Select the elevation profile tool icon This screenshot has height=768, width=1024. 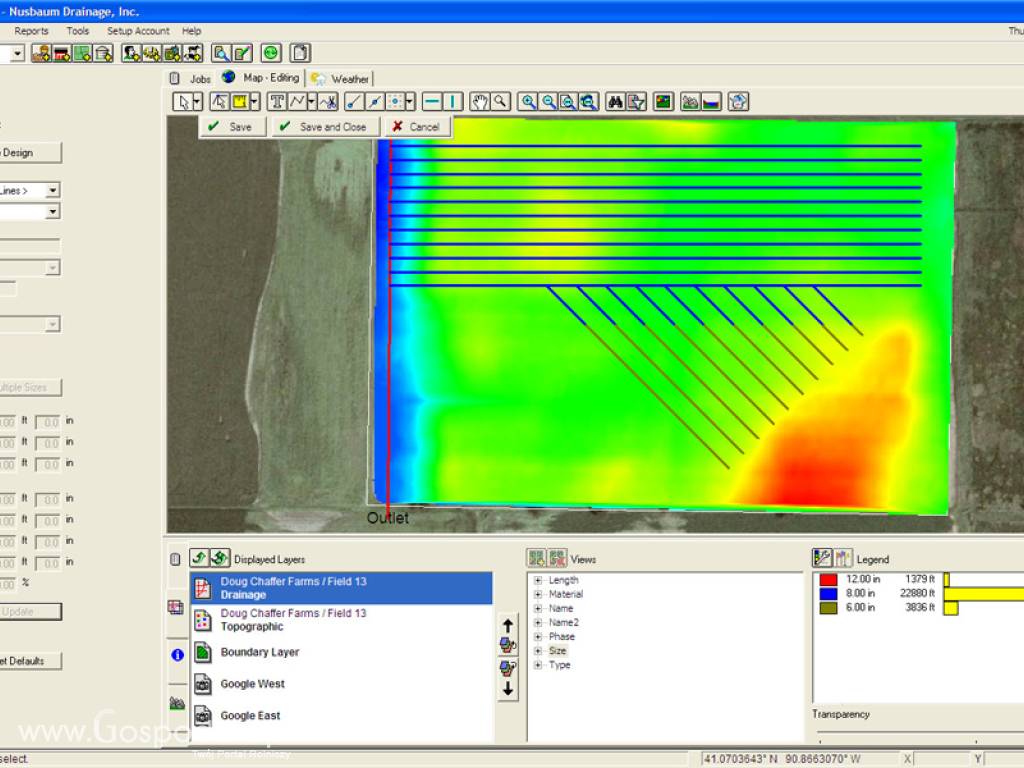coord(711,102)
